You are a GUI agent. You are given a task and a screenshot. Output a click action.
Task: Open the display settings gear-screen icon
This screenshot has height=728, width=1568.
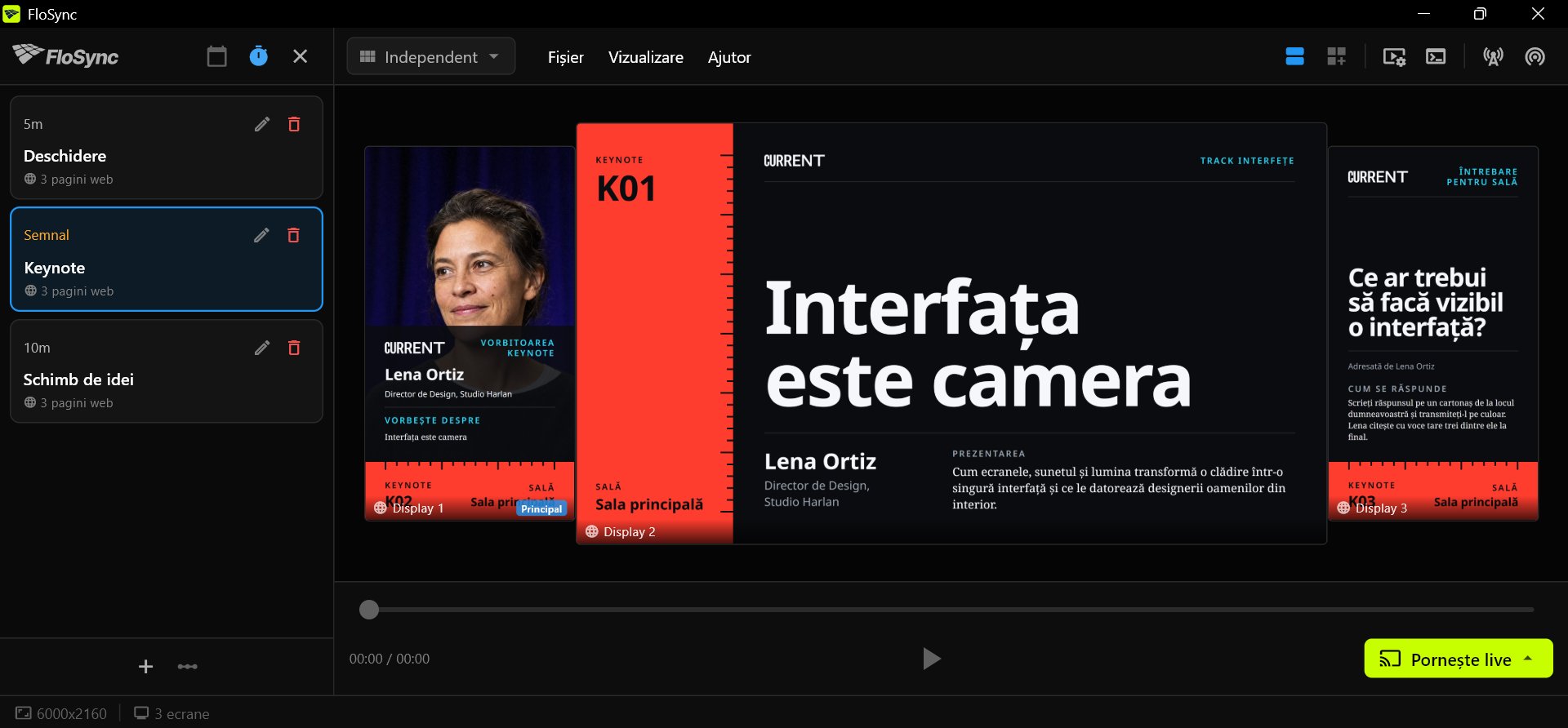click(1394, 56)
